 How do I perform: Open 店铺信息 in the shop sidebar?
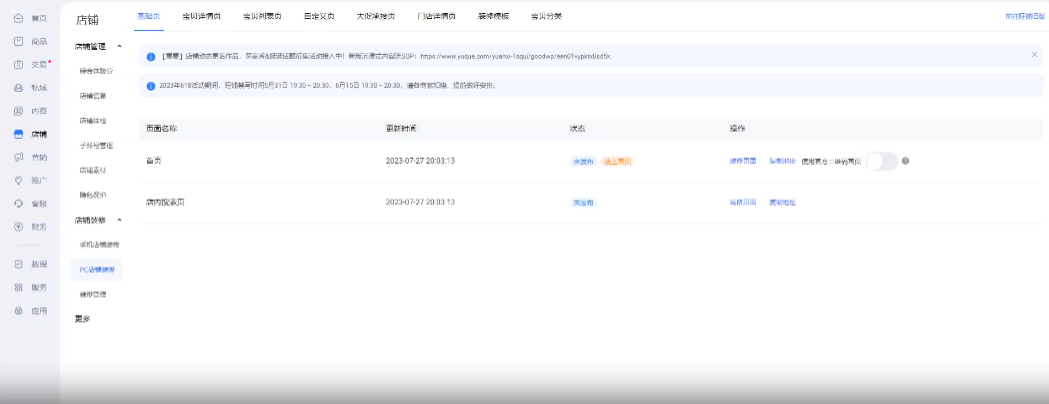click(x=92, y=96)
